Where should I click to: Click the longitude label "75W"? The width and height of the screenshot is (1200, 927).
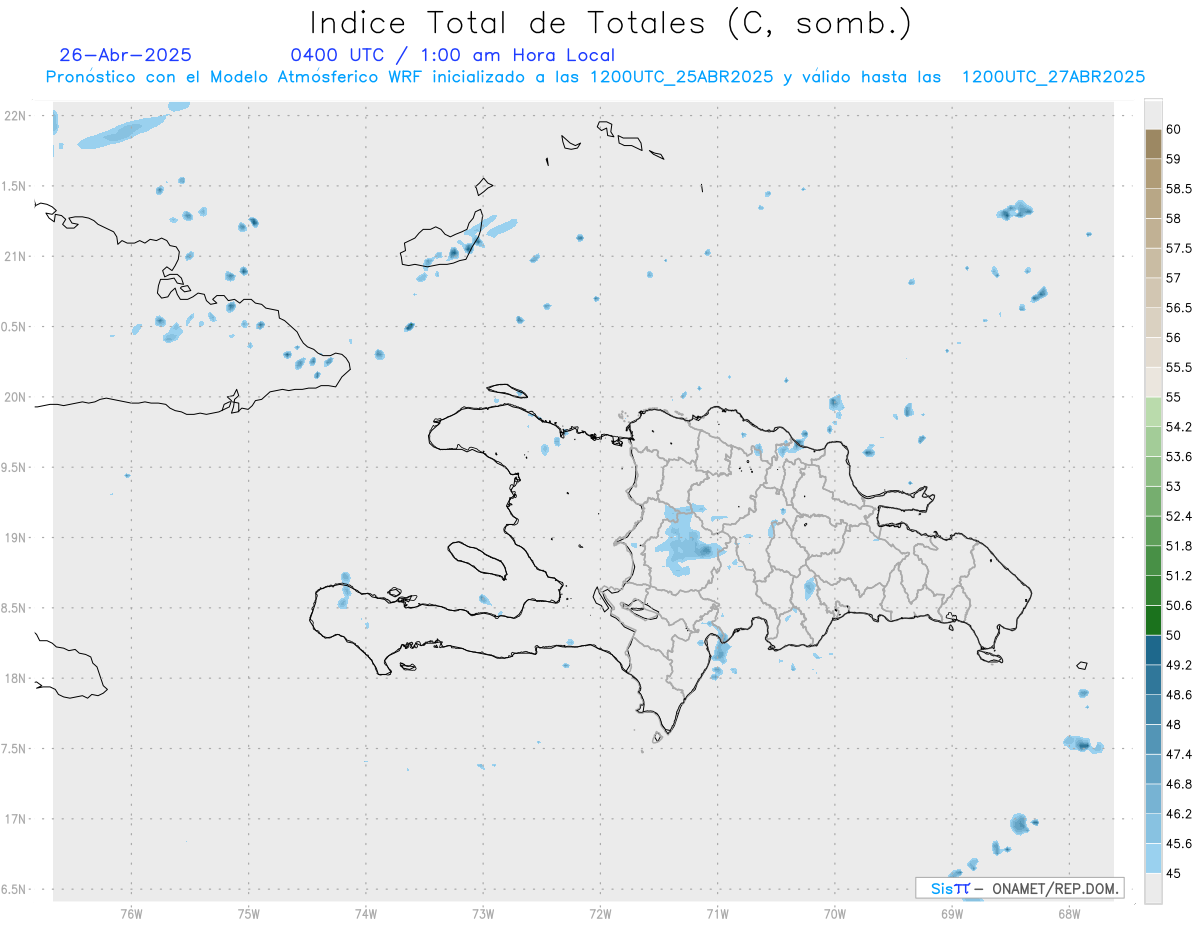[x=249, y=913]
